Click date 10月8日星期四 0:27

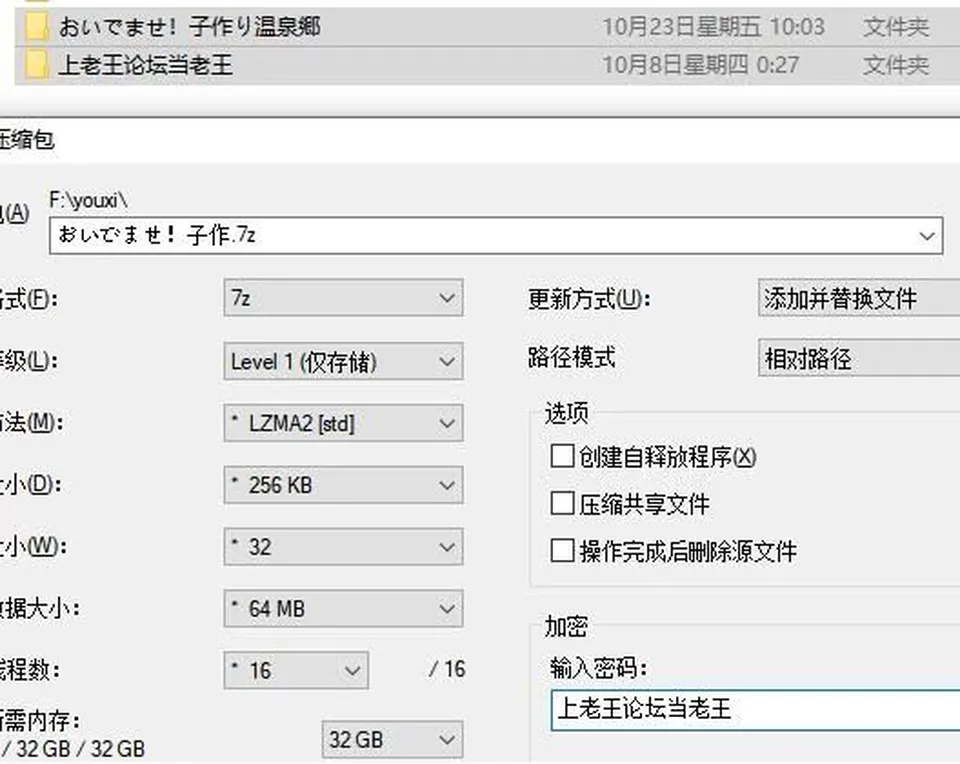(700, 65)
